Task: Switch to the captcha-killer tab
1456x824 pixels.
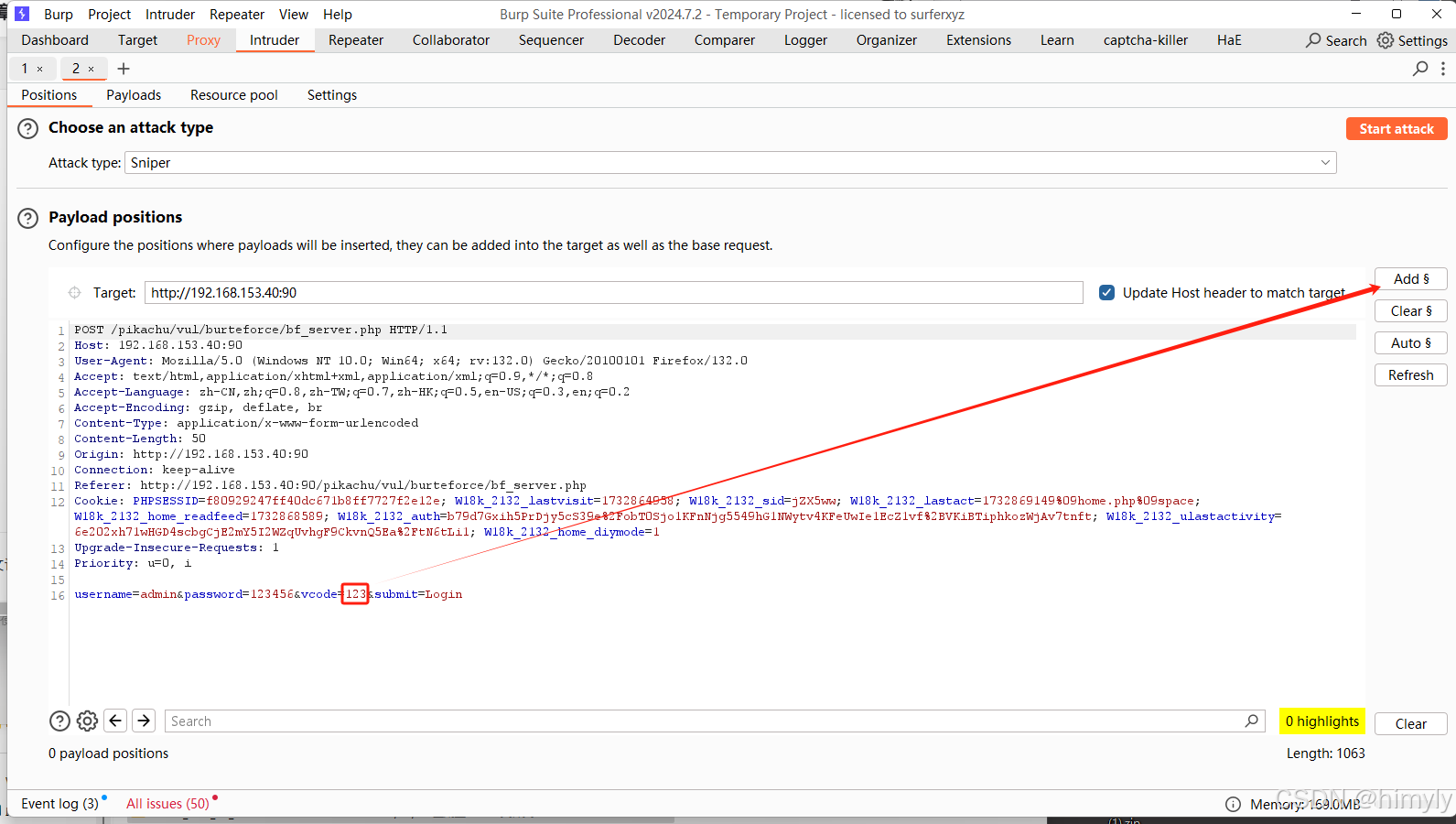Action: (1146, 40)
